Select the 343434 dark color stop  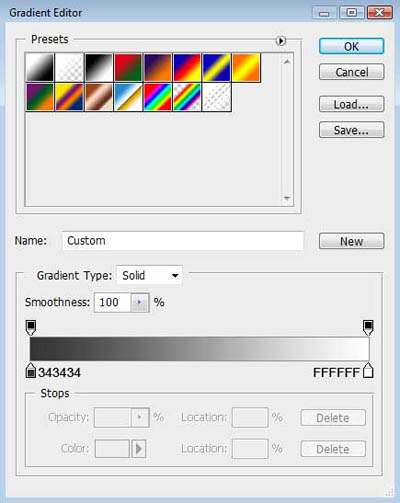[31, 371]
